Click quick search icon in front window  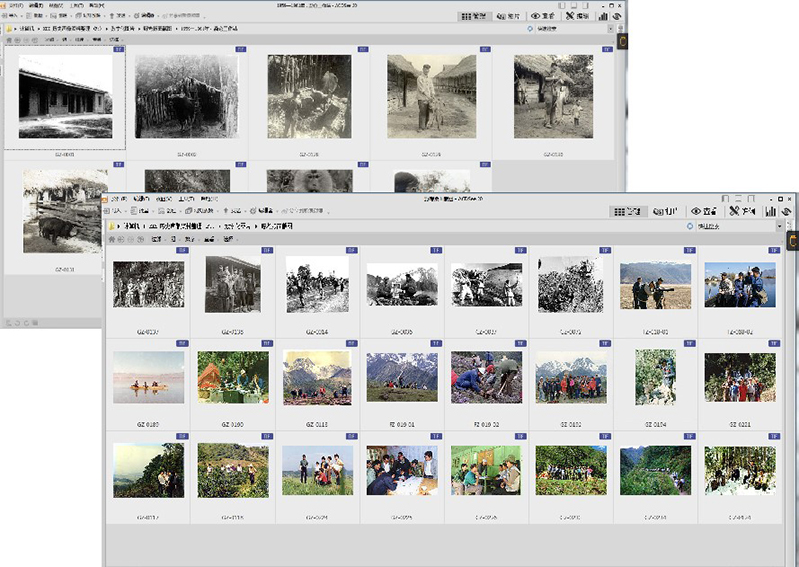click(x=690, y=227)
